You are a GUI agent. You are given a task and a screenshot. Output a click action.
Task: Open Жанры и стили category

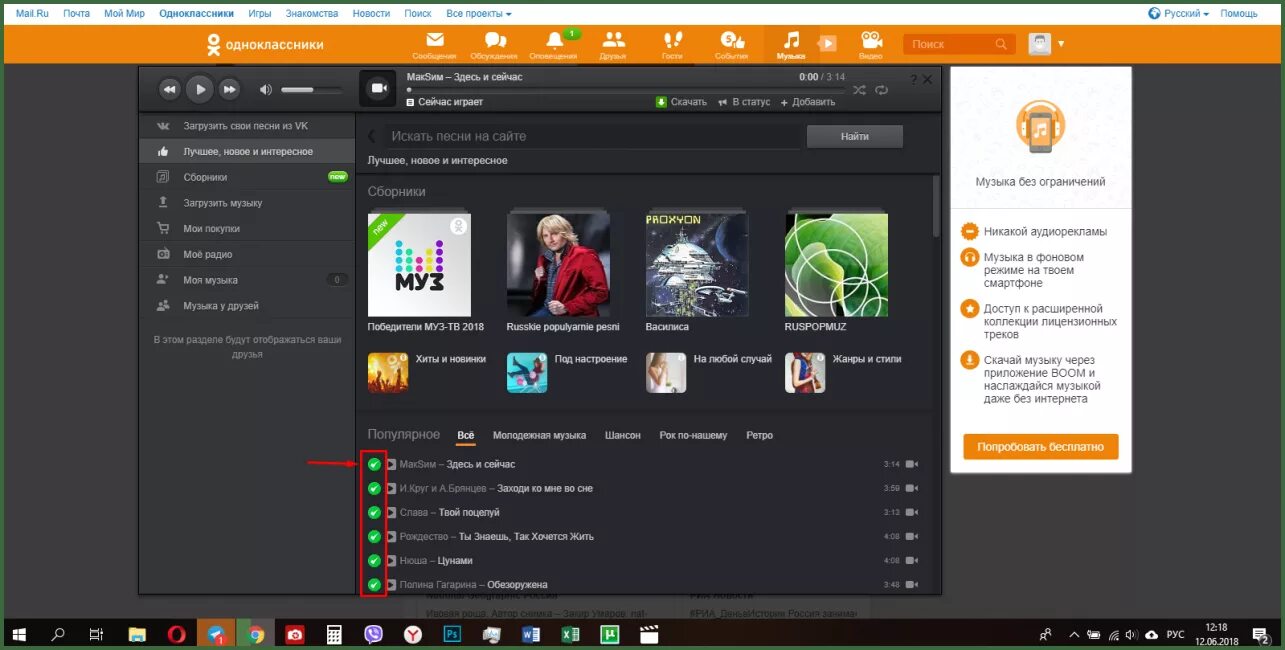click(x=843, y=372)
